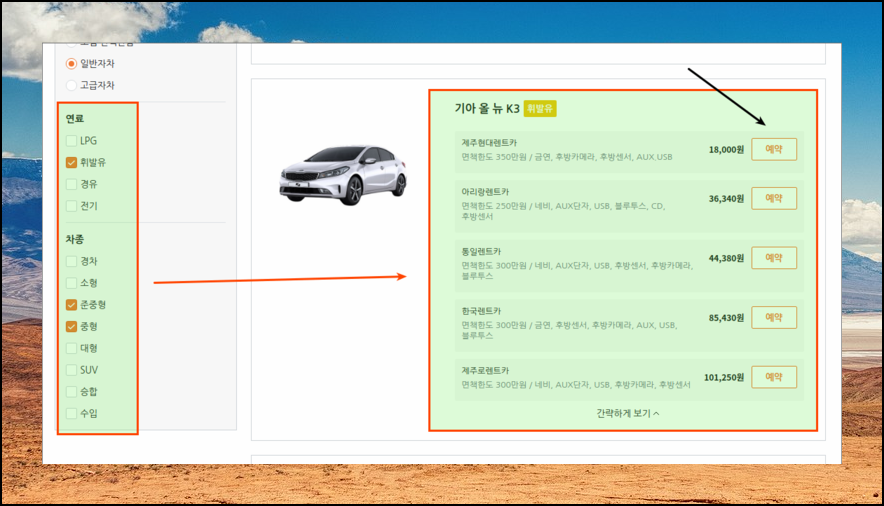Click 예약 for 한국렌트카 85,430원
884x506 pixels.
pyautogui.click(x=774, y=318)
